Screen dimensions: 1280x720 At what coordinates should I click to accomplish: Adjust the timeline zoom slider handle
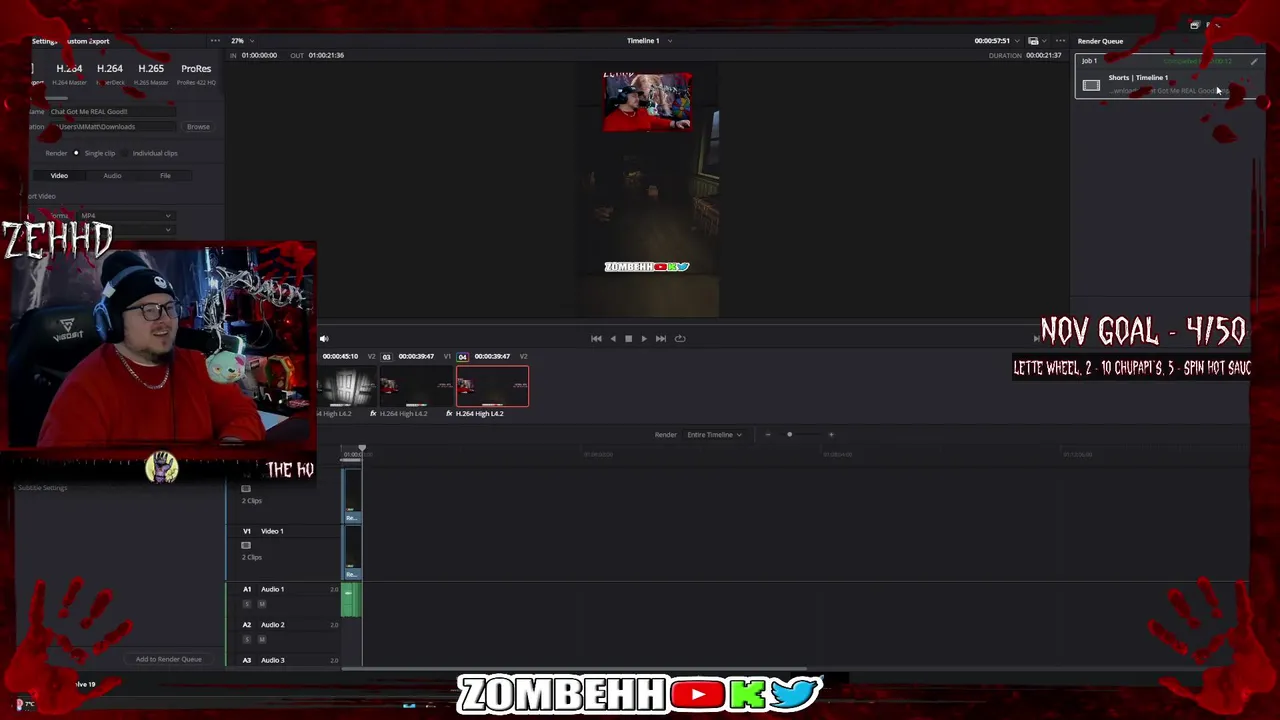click(x=789, y=435)
